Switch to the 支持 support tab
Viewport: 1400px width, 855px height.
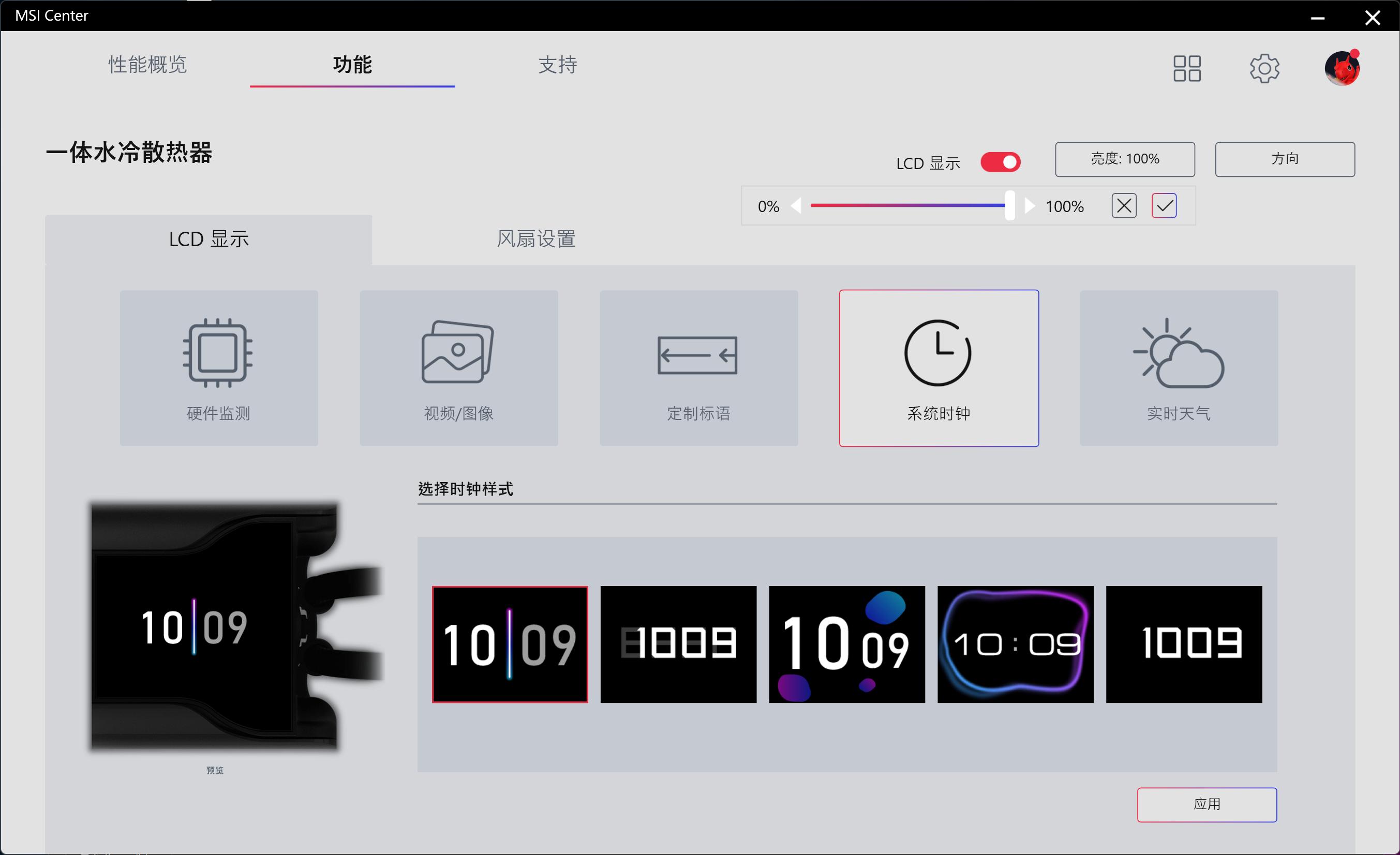558,65
